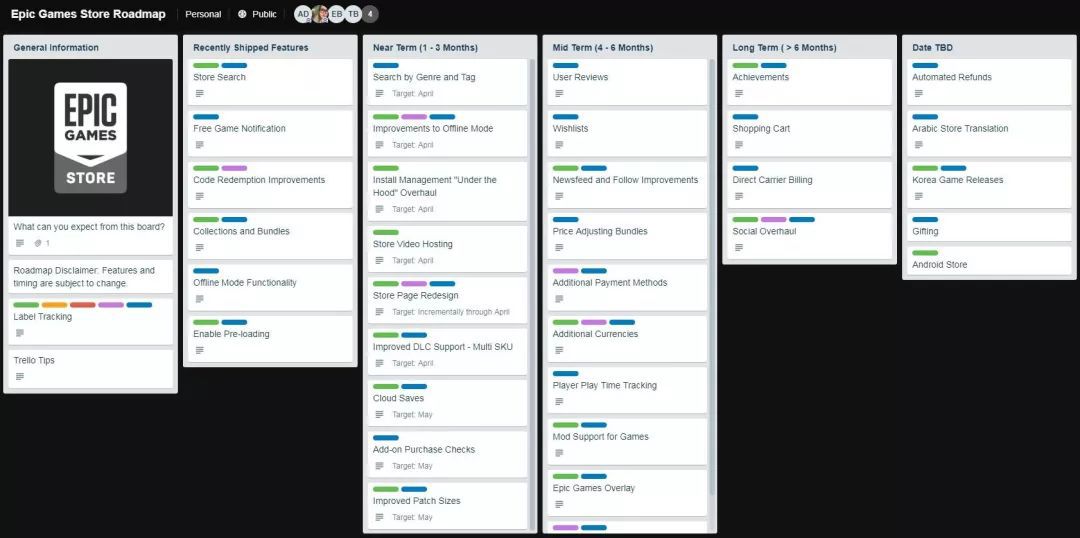Click description icon on Direct Carrier Billing card
This screenshot has height=538, width=1080.
(x=738, y=196)
